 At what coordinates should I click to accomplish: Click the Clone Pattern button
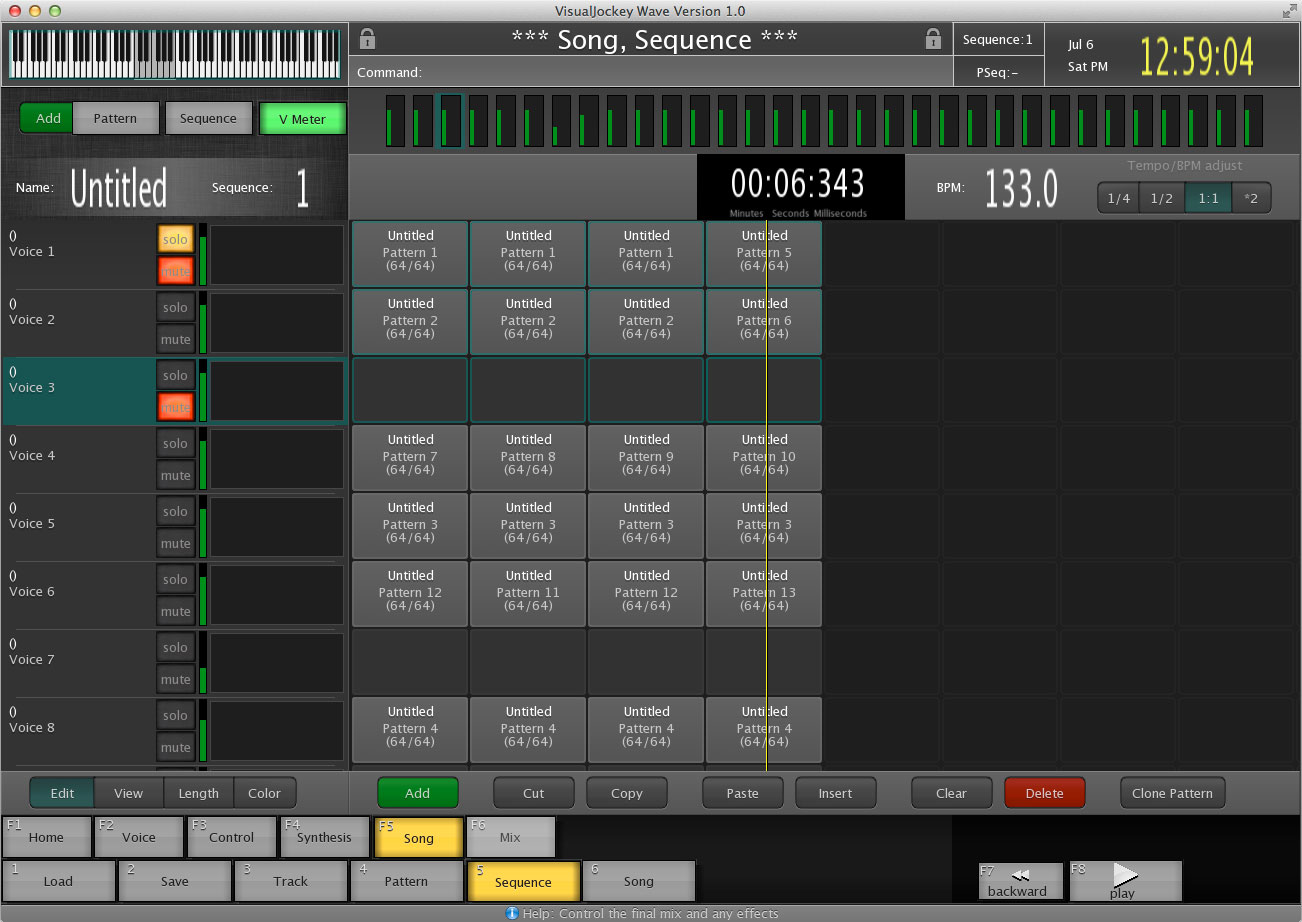1172,793
